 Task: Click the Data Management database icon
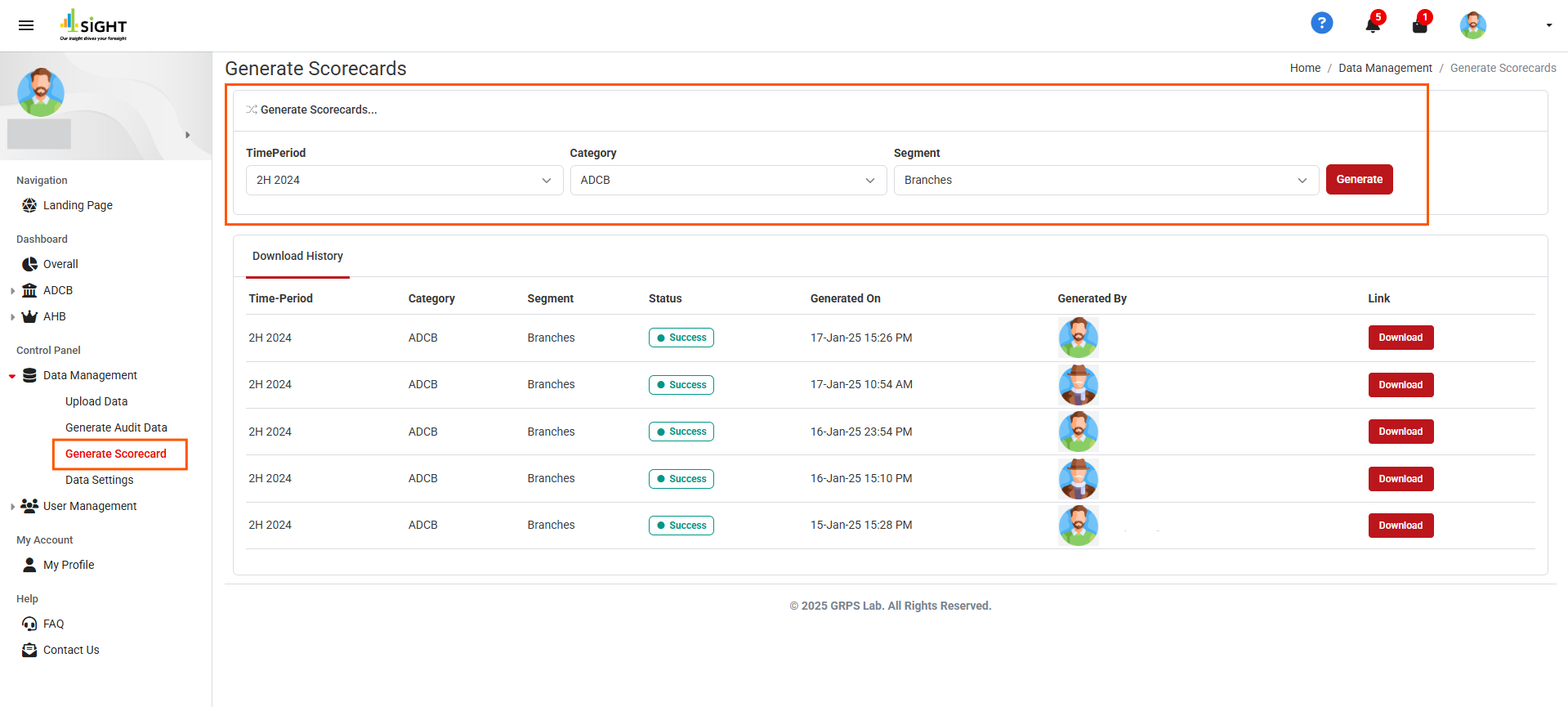pyautogui.click(x=29, y=375)
